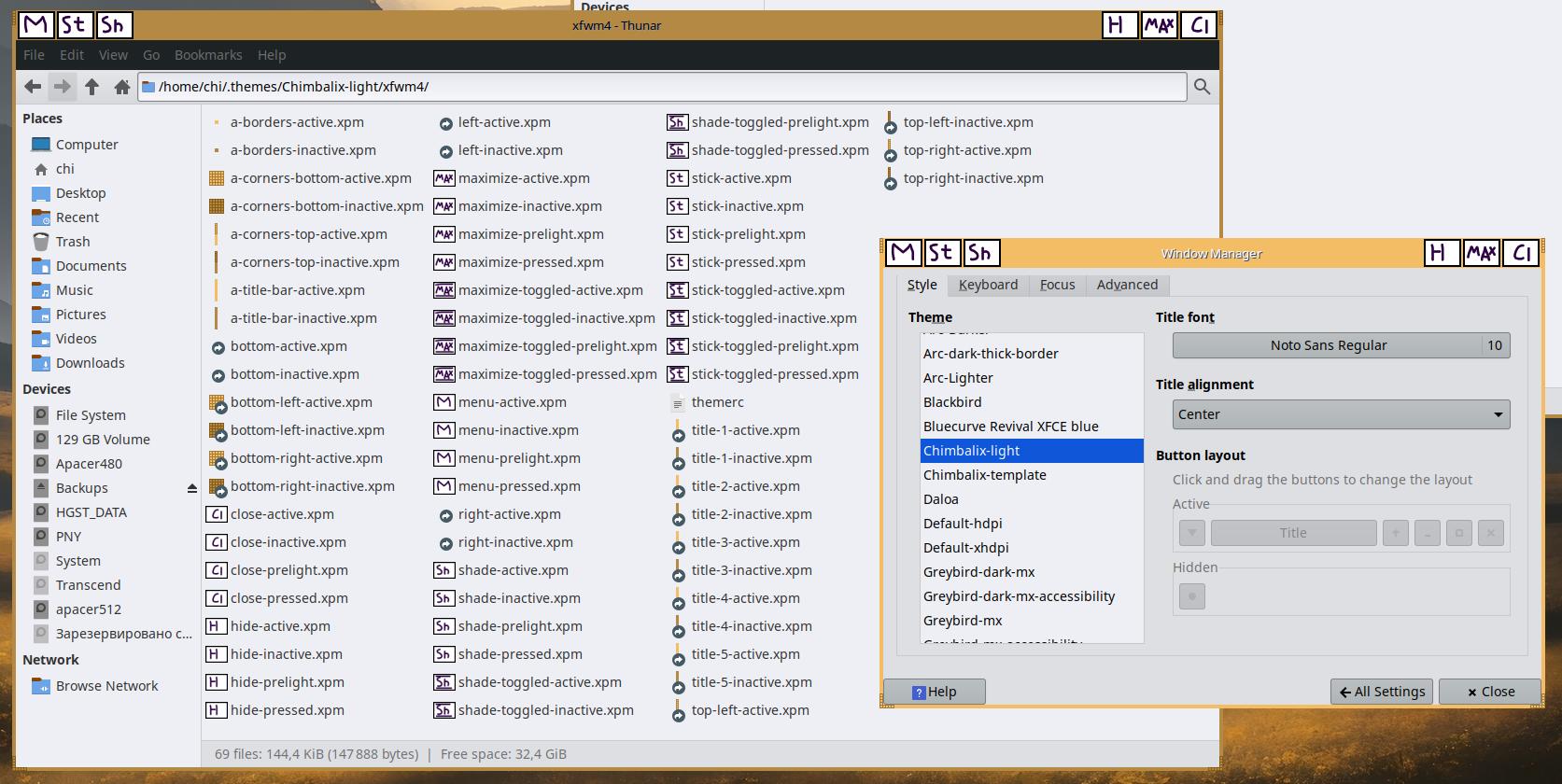The height and width of the screenshot is (784, 1562).
Task: Select the Daloa theme
Action: click(1032, 499)
